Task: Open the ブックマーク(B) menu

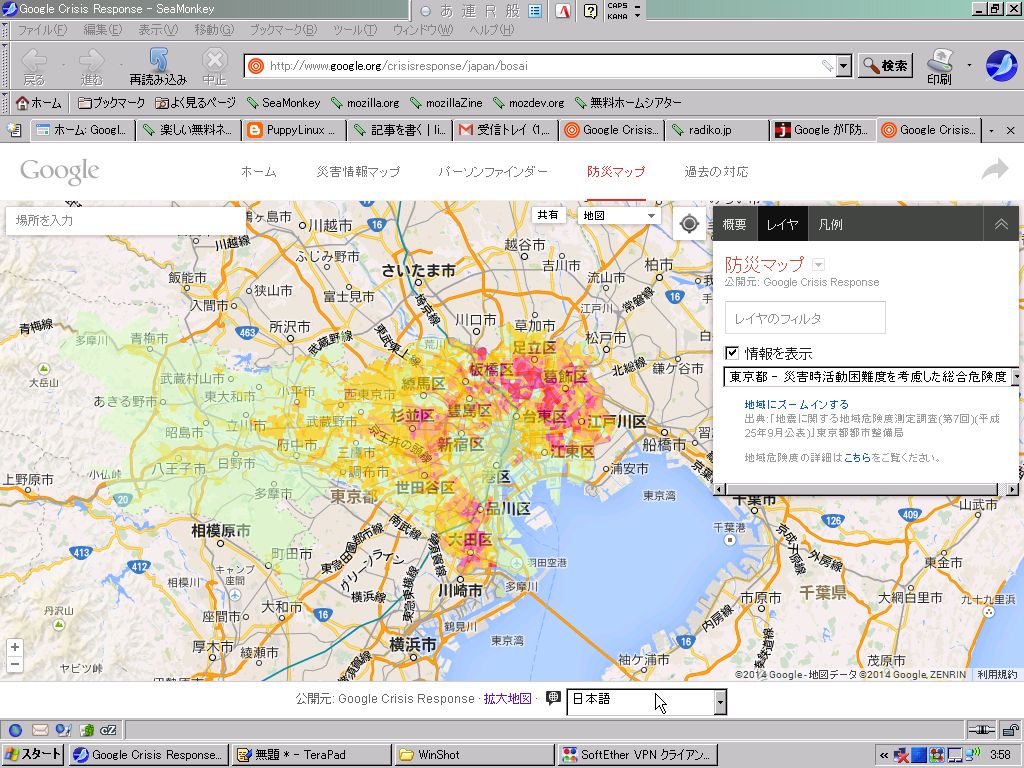Action: coord(283,30)
